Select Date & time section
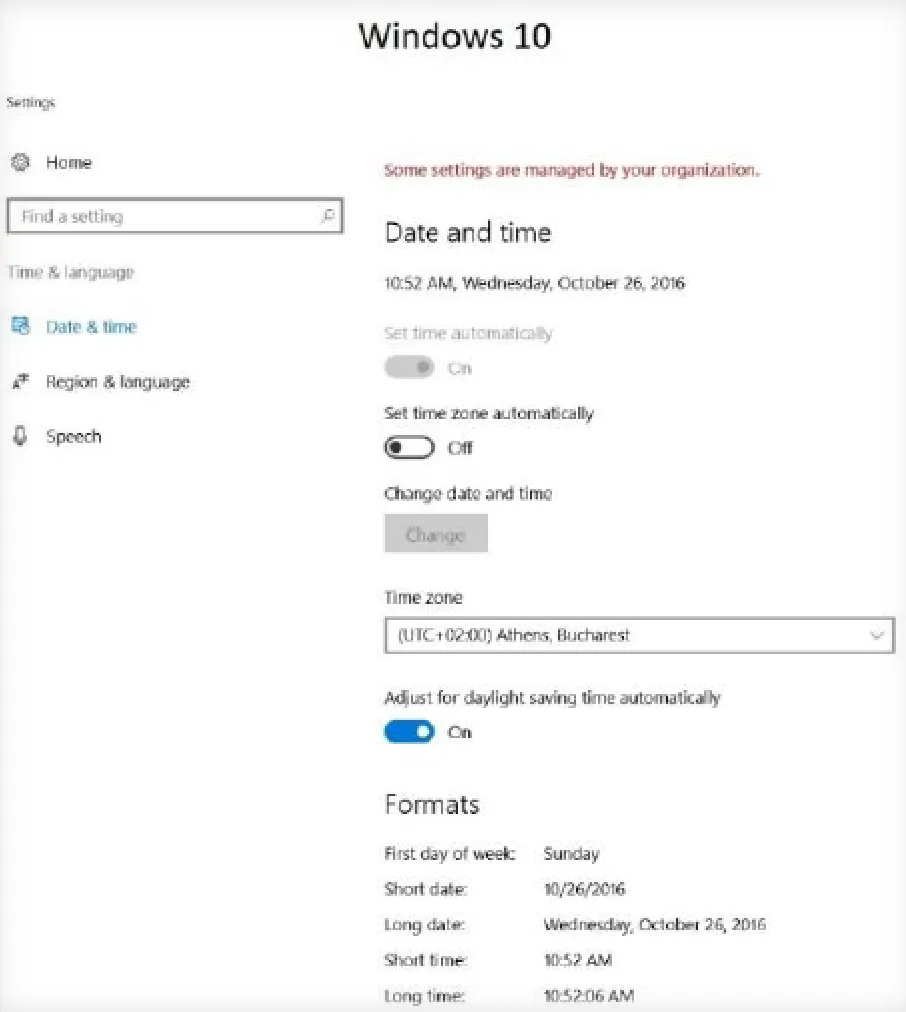Viewport: 906px width, 1012px height. coord(91,327)
